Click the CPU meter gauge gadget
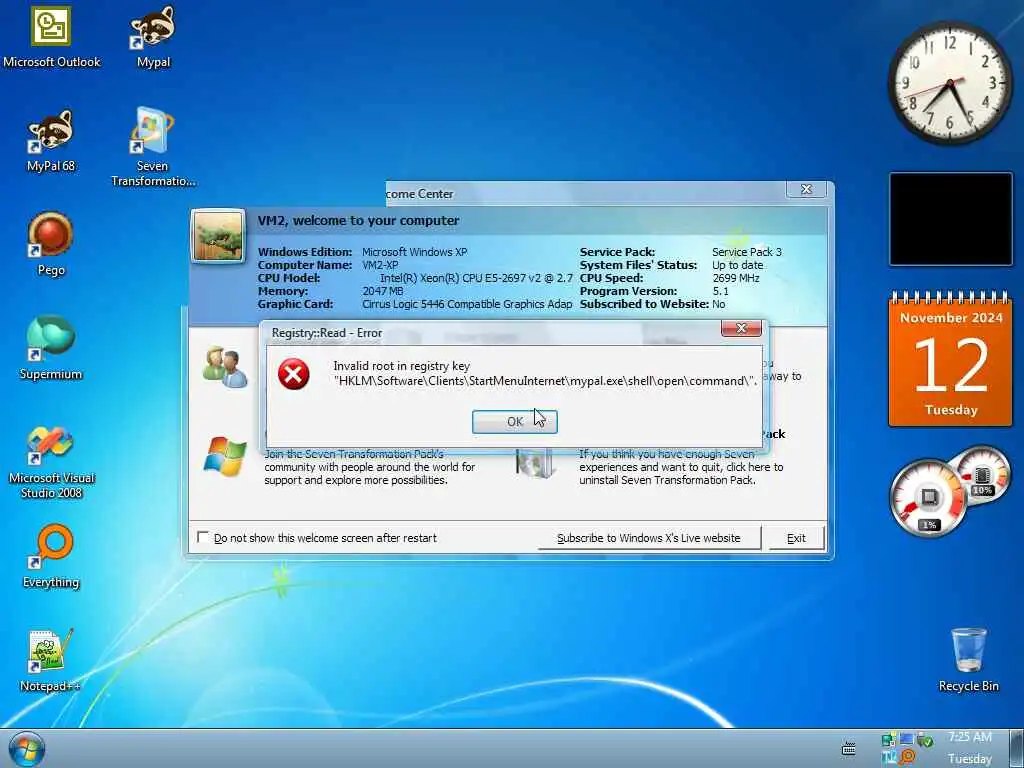 927,499
